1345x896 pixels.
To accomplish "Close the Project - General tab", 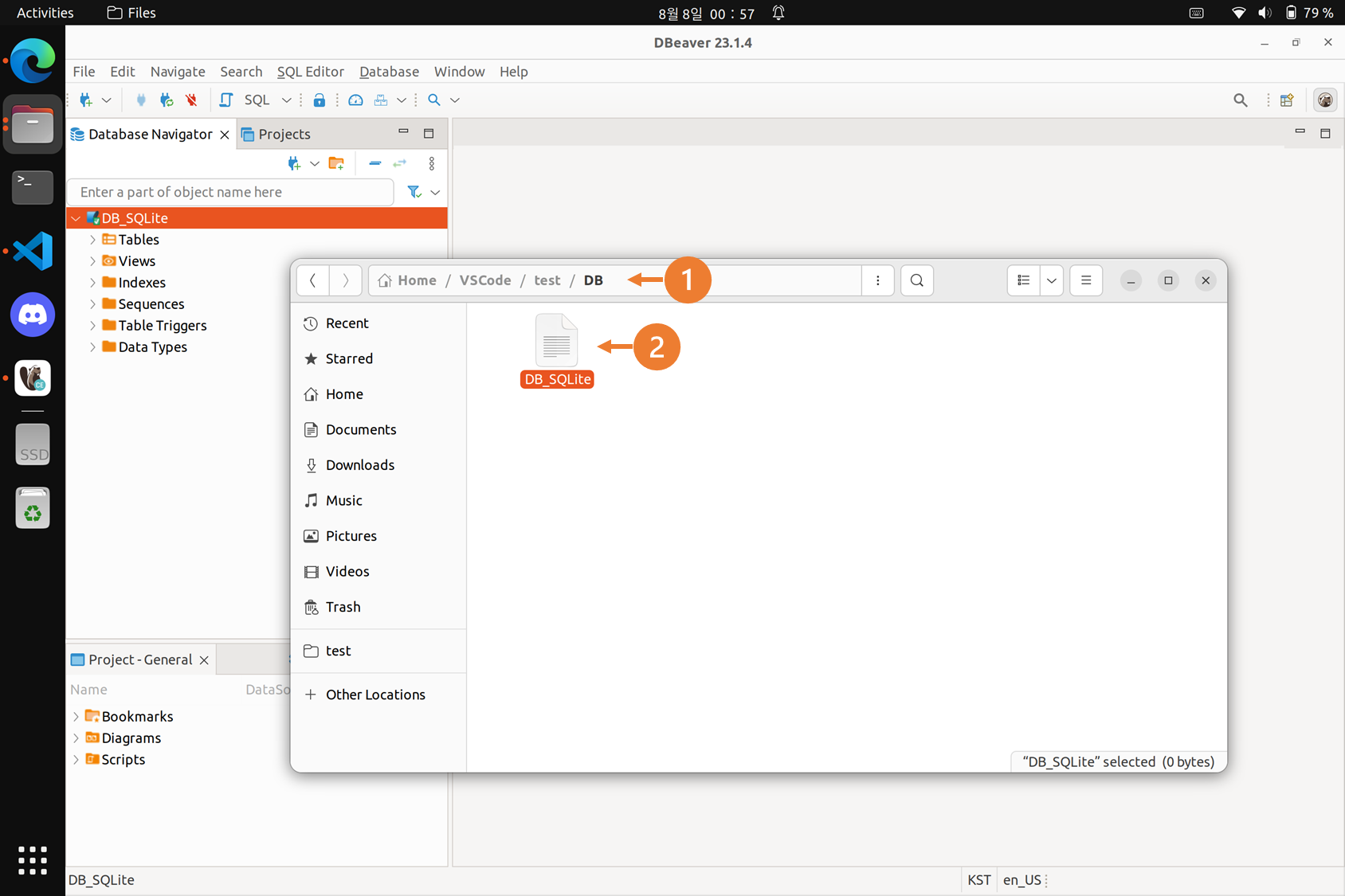I will [204, 660].
